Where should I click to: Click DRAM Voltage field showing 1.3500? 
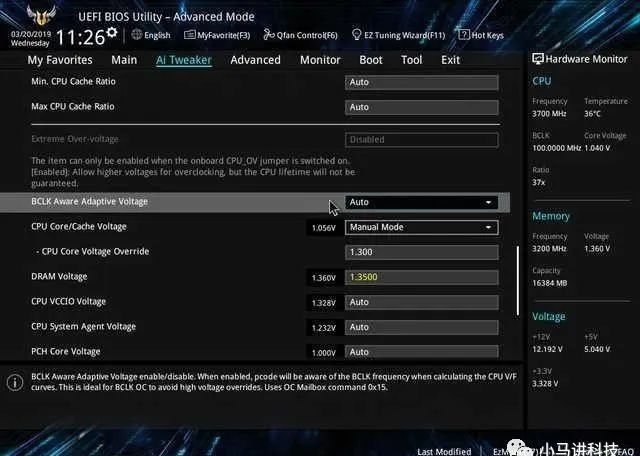click(422, 277)
